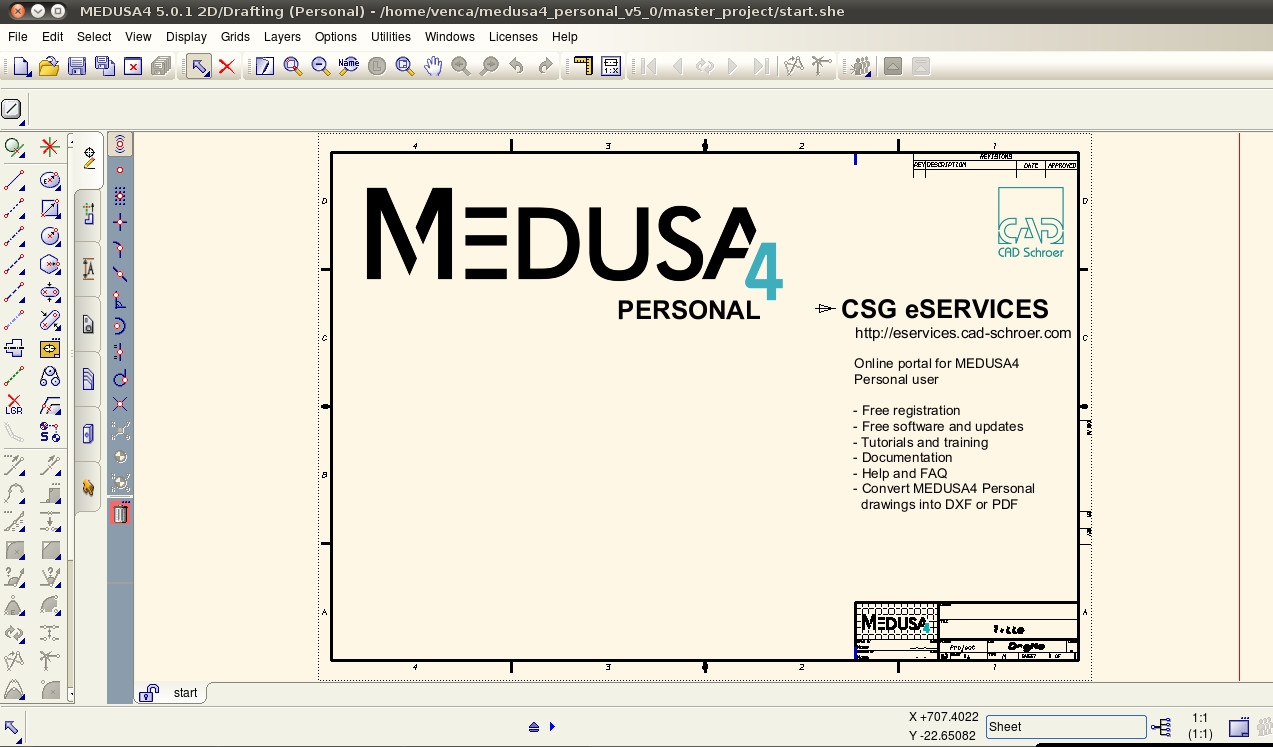Open the yellow pointer vertical side tab
This screenshot has height=747, width=1273.
88,487
